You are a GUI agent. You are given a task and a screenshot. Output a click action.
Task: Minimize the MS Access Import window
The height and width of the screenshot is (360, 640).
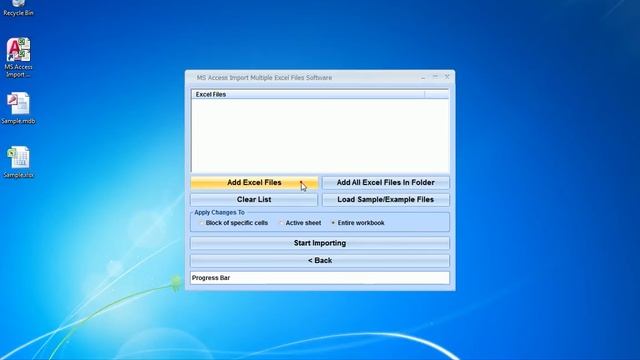click(x=423, y=77)
